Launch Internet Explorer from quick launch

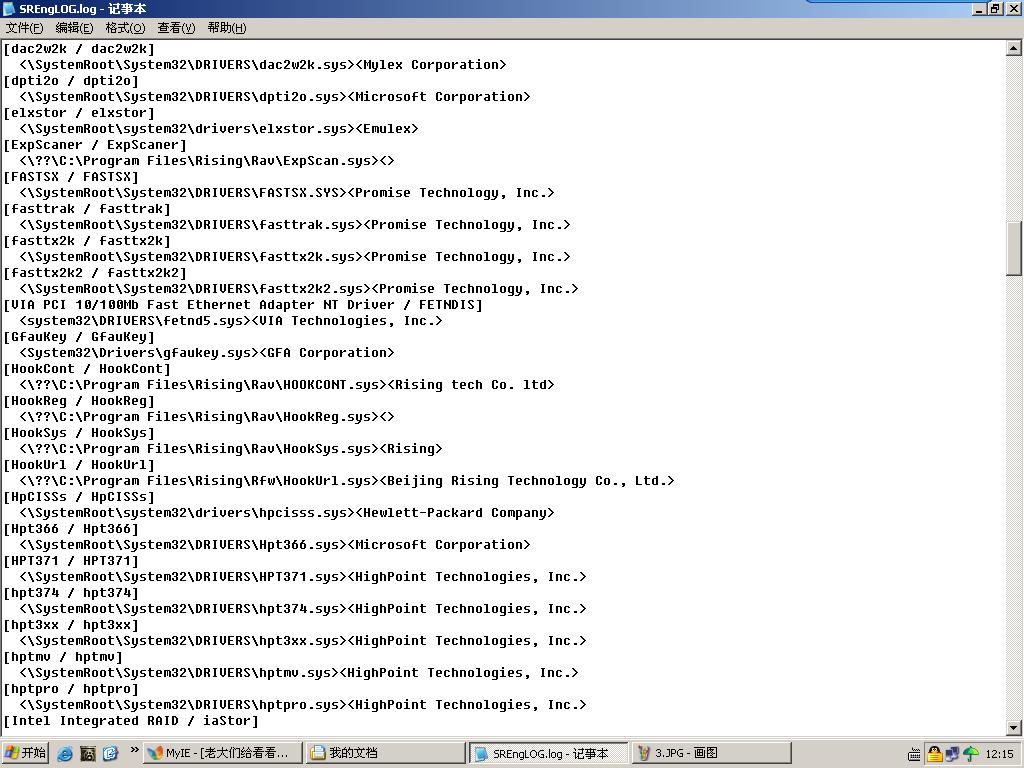65,754
